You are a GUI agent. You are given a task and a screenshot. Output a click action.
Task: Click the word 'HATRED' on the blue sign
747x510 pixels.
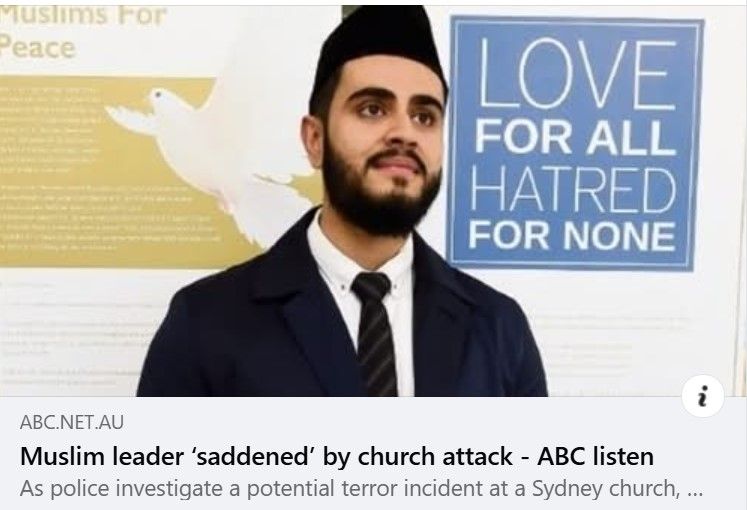(574, 189)
